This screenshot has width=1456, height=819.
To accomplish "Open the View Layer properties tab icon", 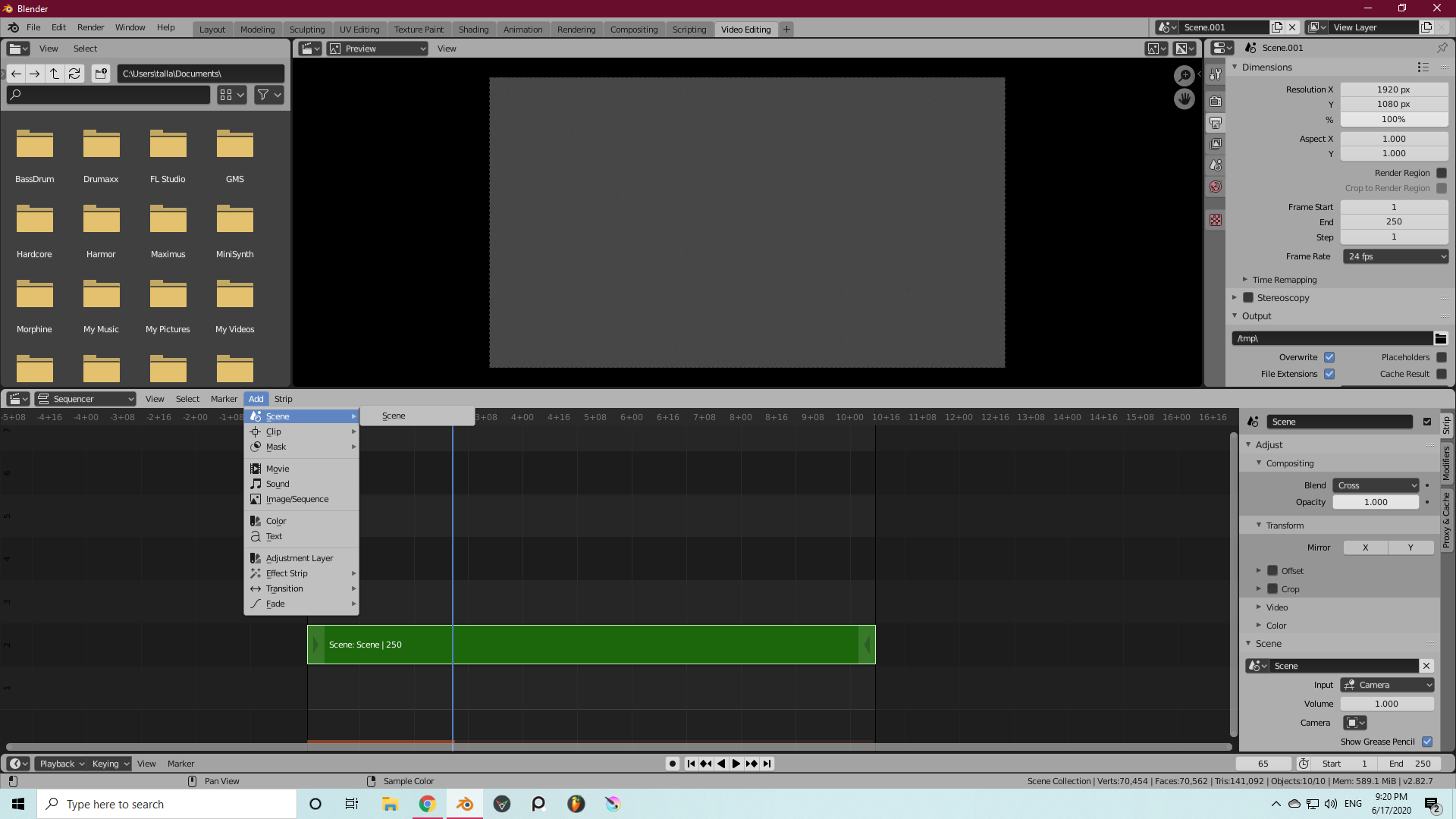I will point(1216,144).
